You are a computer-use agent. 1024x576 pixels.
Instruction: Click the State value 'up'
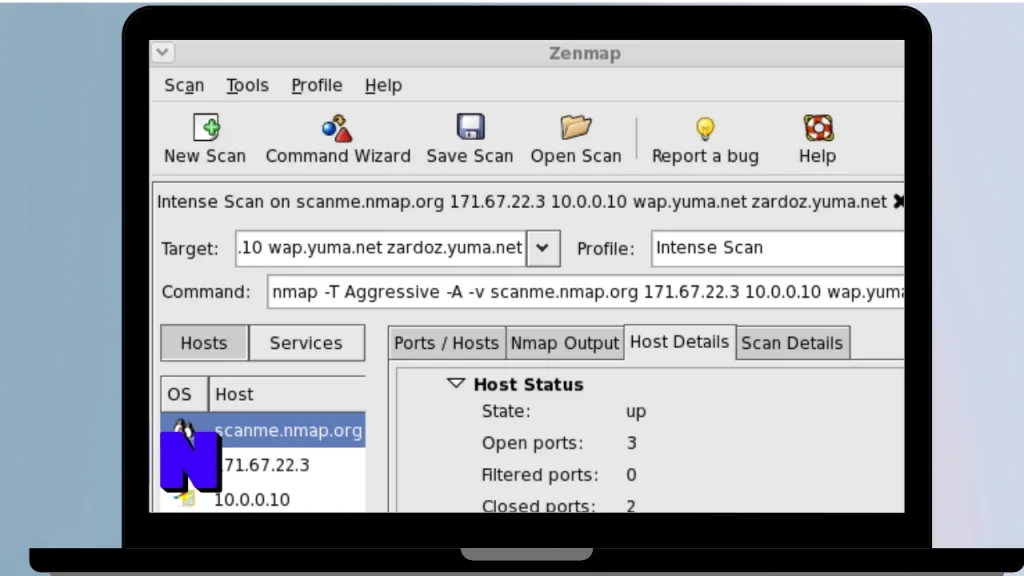tap(636, 411)
